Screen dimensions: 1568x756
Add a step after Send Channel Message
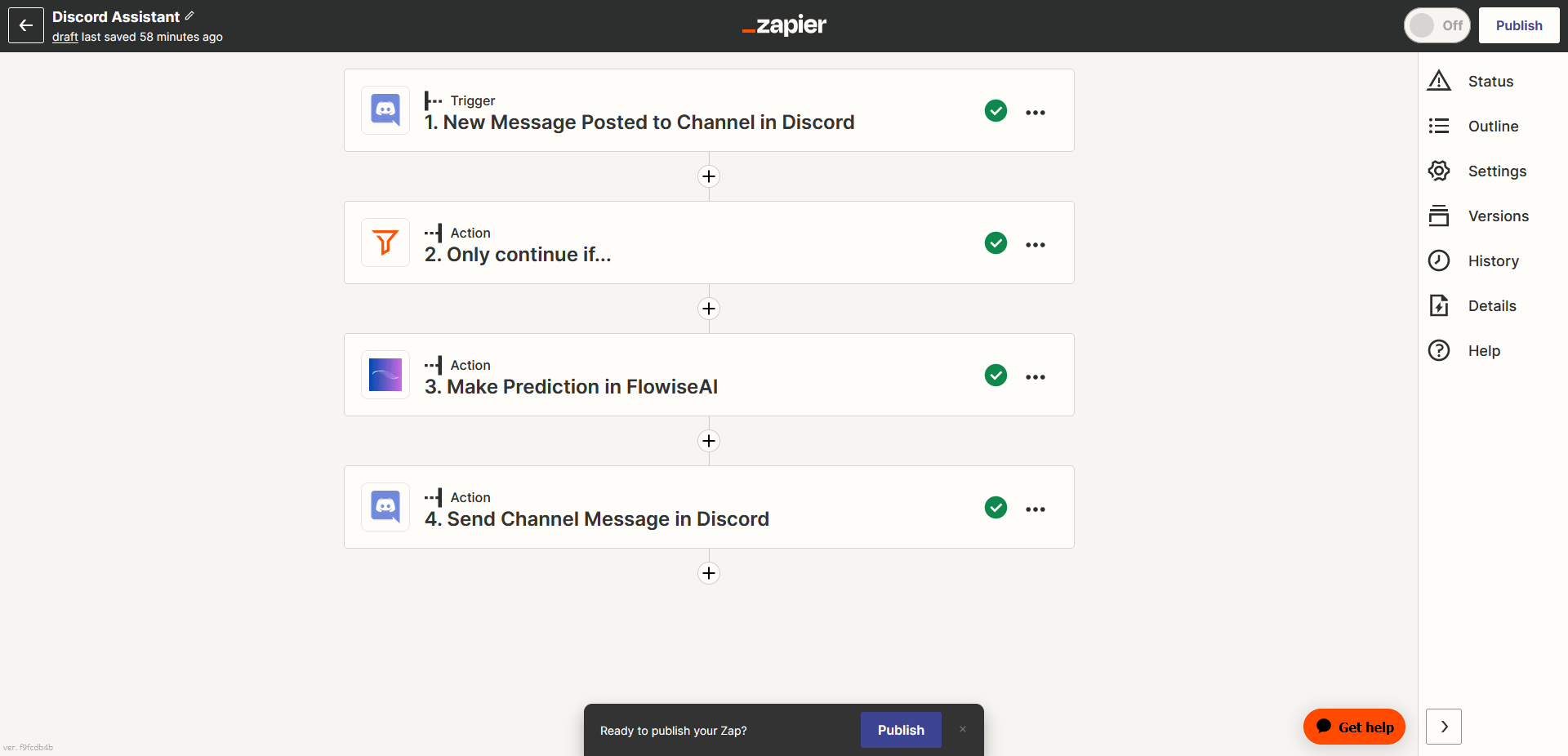point(709,573)
